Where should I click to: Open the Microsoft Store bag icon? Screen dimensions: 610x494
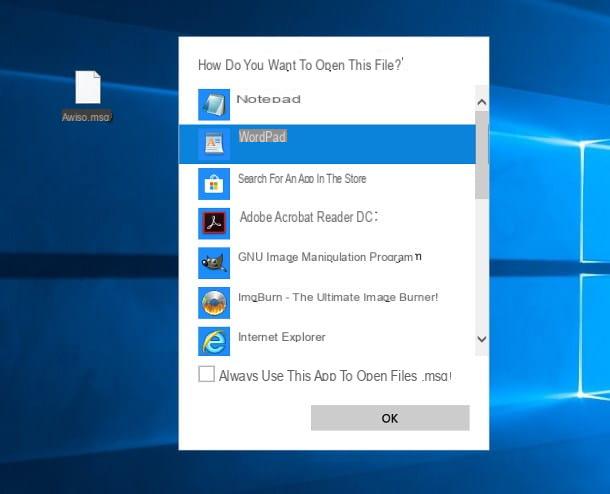click(x=214, y=184)
